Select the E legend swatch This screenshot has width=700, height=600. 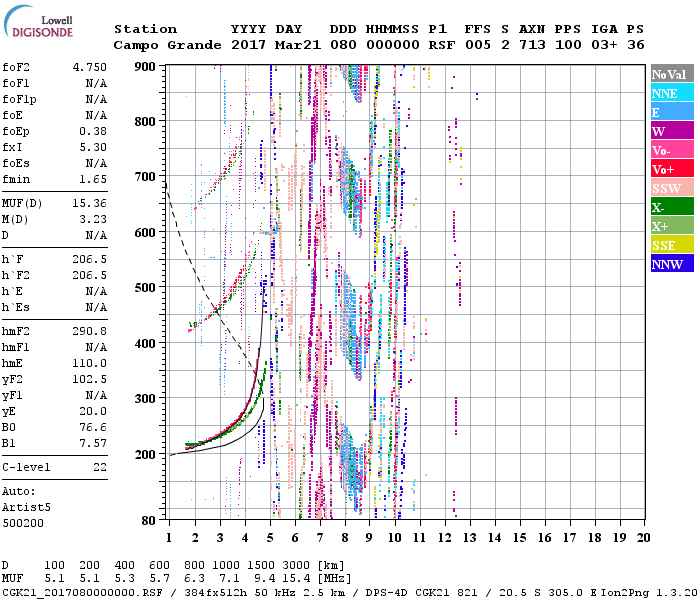point(672,112)
